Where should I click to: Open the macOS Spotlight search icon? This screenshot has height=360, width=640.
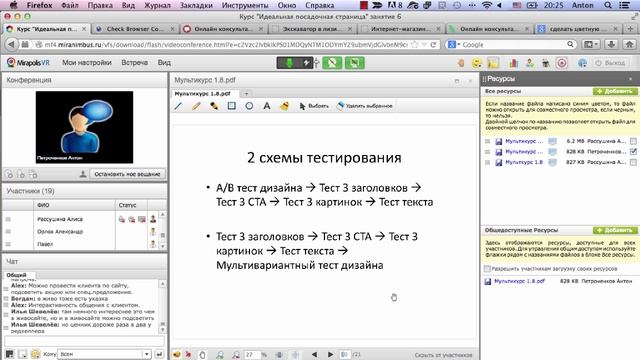click(608, 5)
